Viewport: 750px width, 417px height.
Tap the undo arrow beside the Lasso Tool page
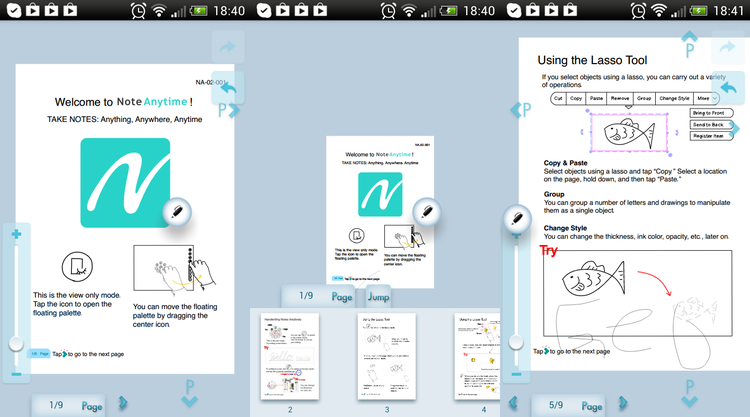pos(727,88)
